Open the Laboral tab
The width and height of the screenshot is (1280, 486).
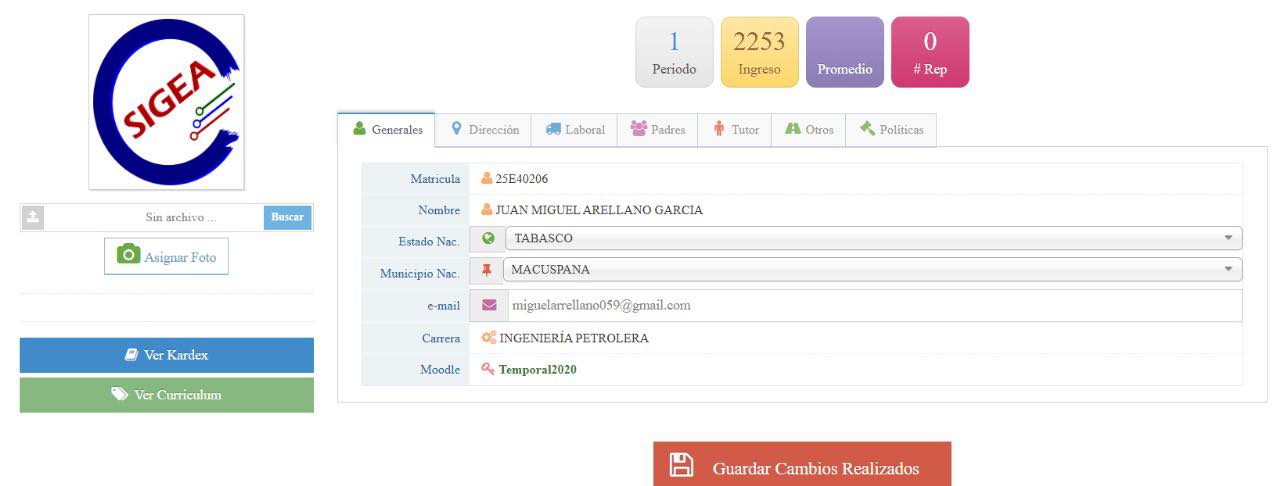pos(575,130)
